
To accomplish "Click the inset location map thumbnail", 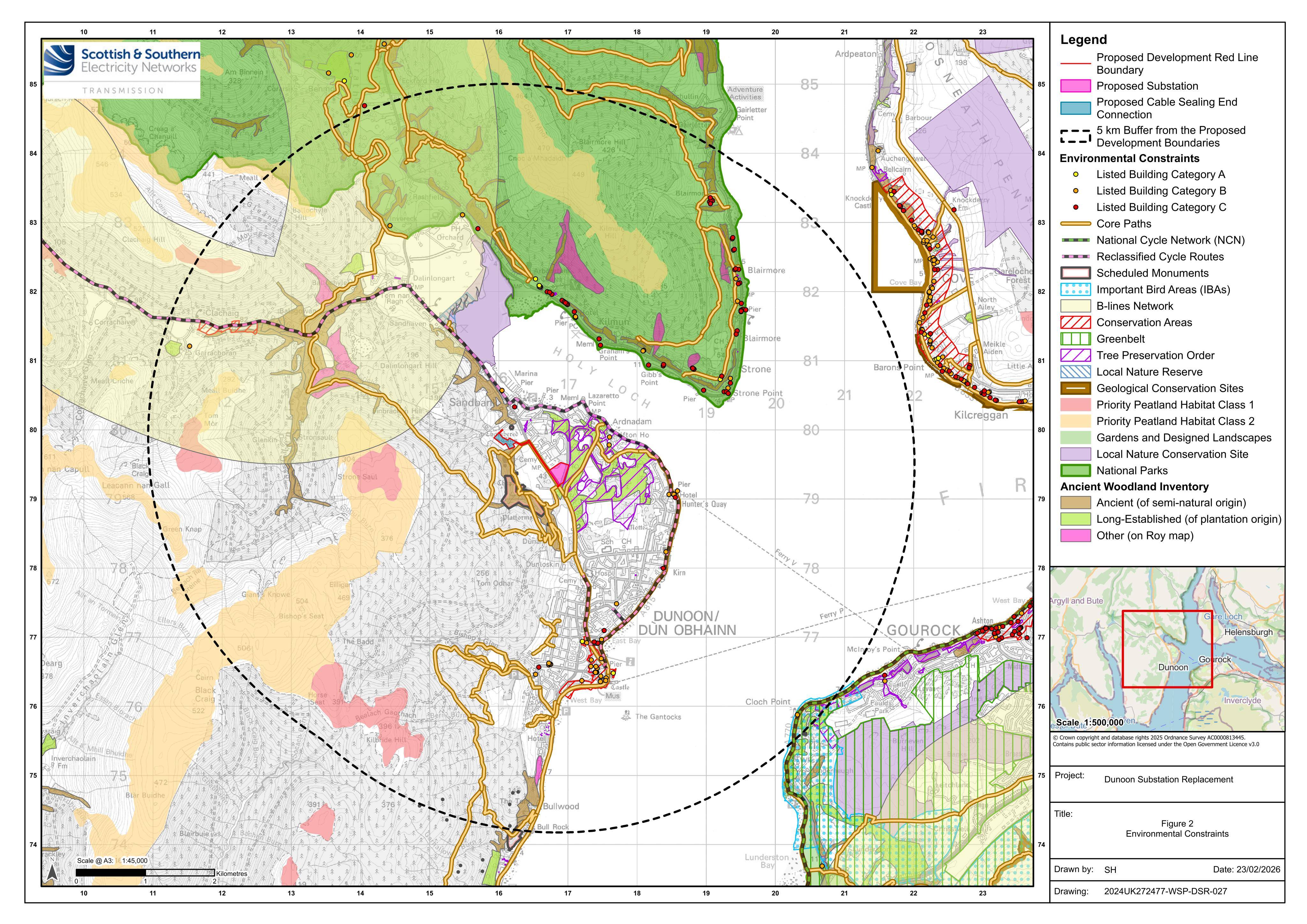I will tap(1168, 649).
